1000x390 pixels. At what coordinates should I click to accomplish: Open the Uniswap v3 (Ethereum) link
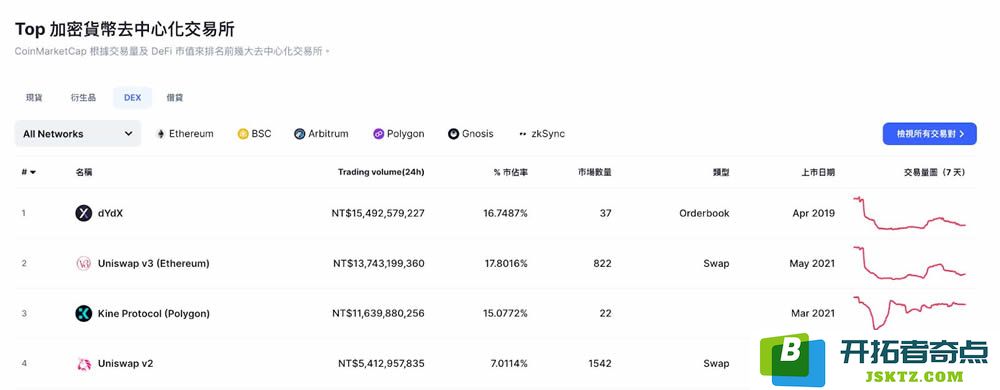click(x=154, y=263)
